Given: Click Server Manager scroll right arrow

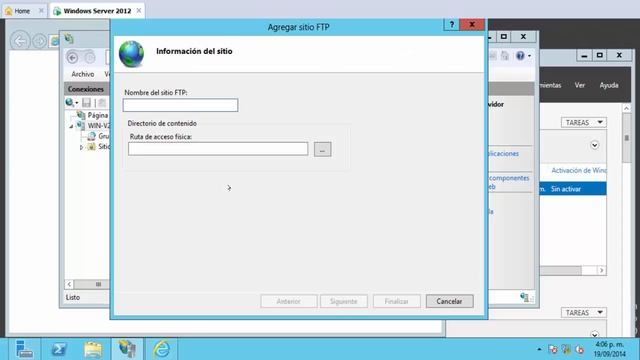Looking at the screenshot, I should (x=601, y=270).
